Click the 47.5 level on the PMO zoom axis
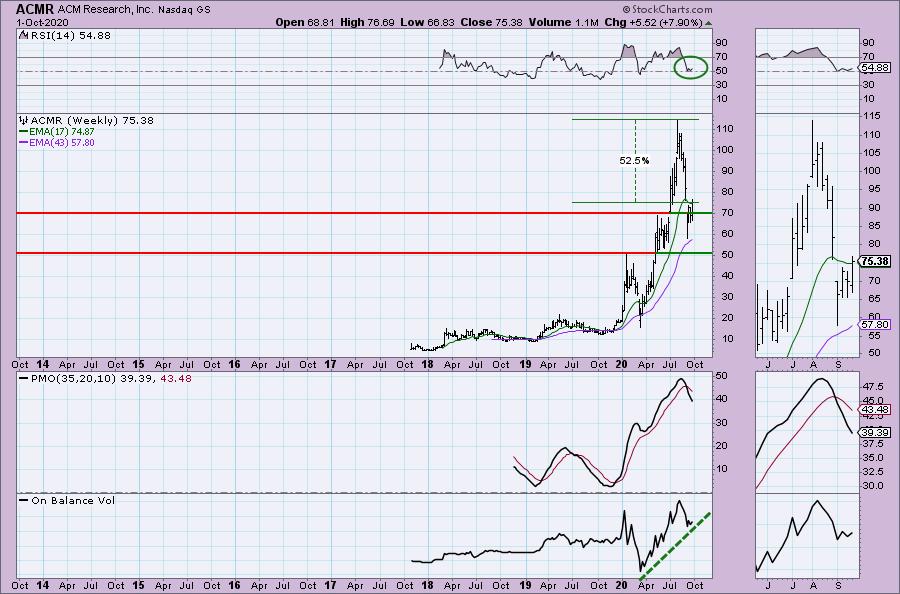 coord(871,386)
